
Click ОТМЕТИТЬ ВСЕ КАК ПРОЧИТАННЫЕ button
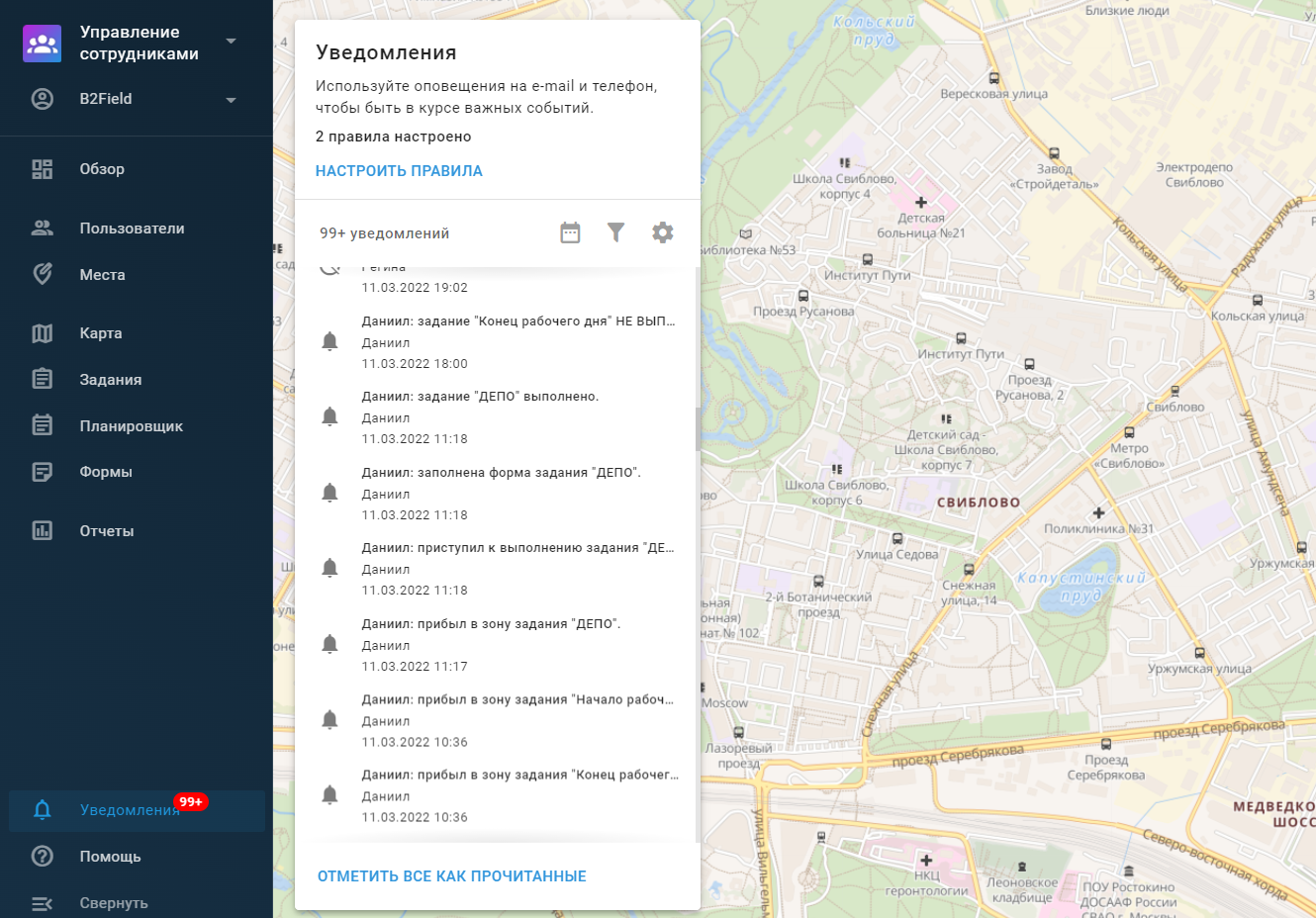(452, 876)
